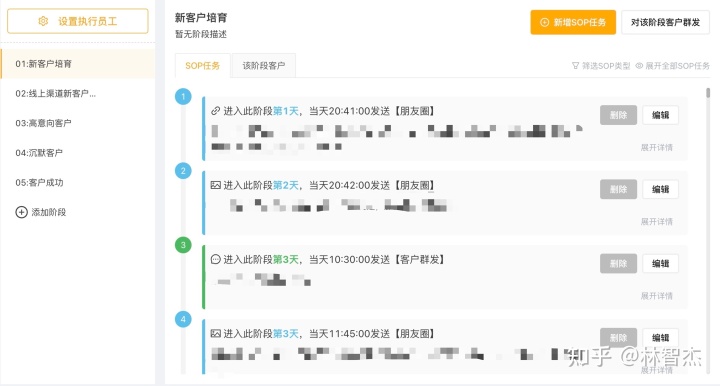The width and height of the screenshot is (720, 386).
Task: Click the image icon on task 2
Action: [x=215, y=185]
